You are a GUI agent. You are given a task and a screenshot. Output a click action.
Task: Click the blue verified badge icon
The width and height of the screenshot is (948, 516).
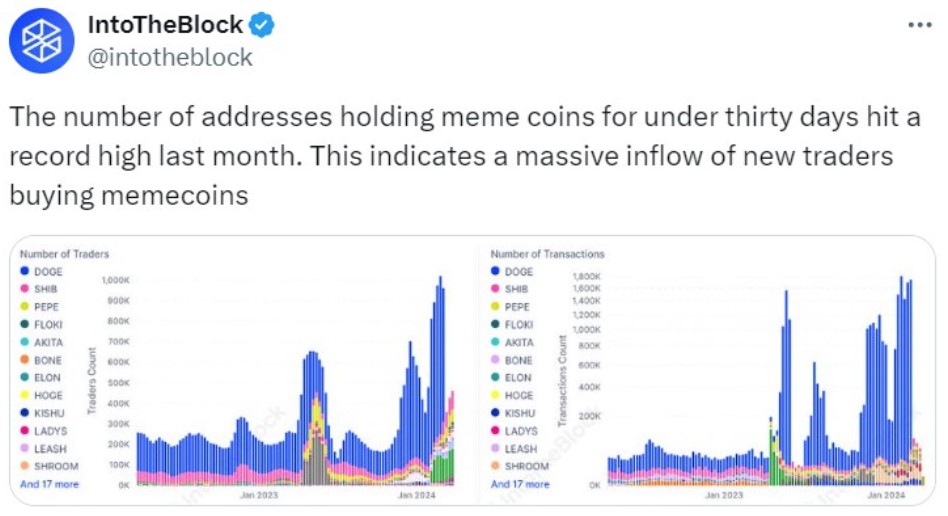point(264,26)
